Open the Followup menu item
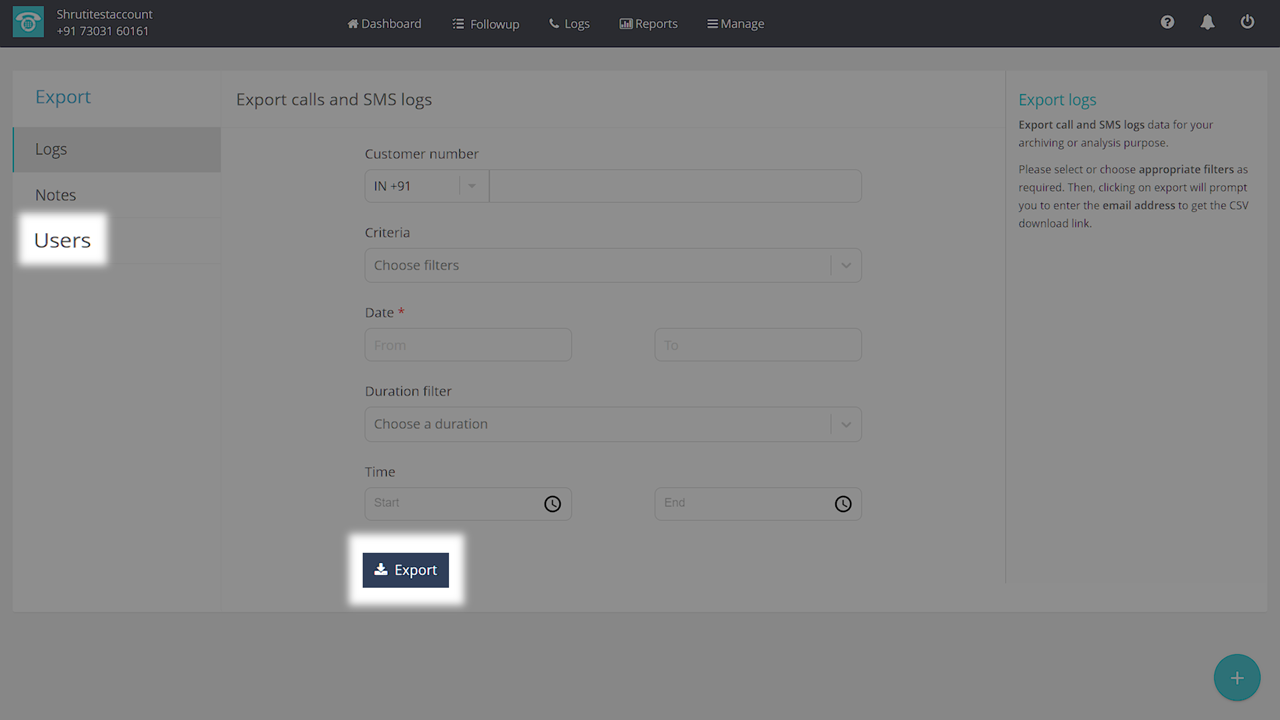The width and height of the screenshot is (1280, 720). [485, 23]
